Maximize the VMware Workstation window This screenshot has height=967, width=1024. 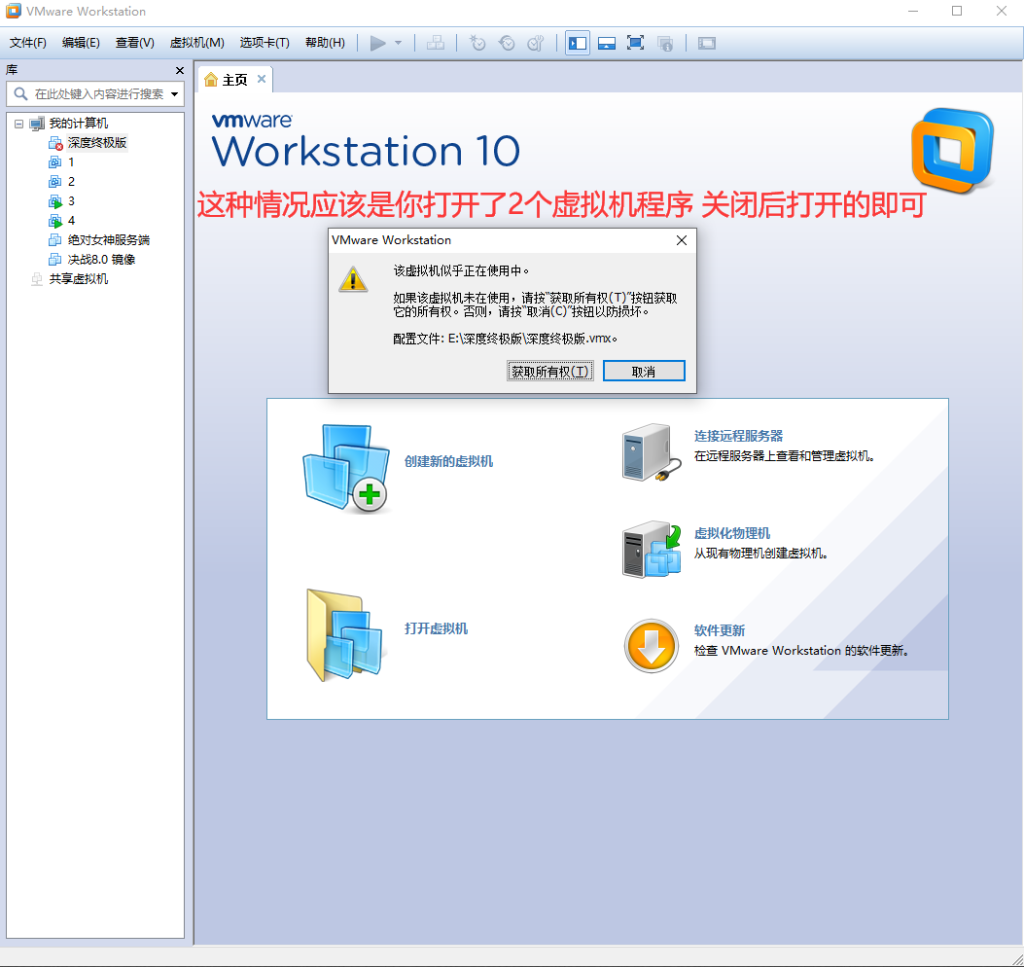tap(957, 11)
